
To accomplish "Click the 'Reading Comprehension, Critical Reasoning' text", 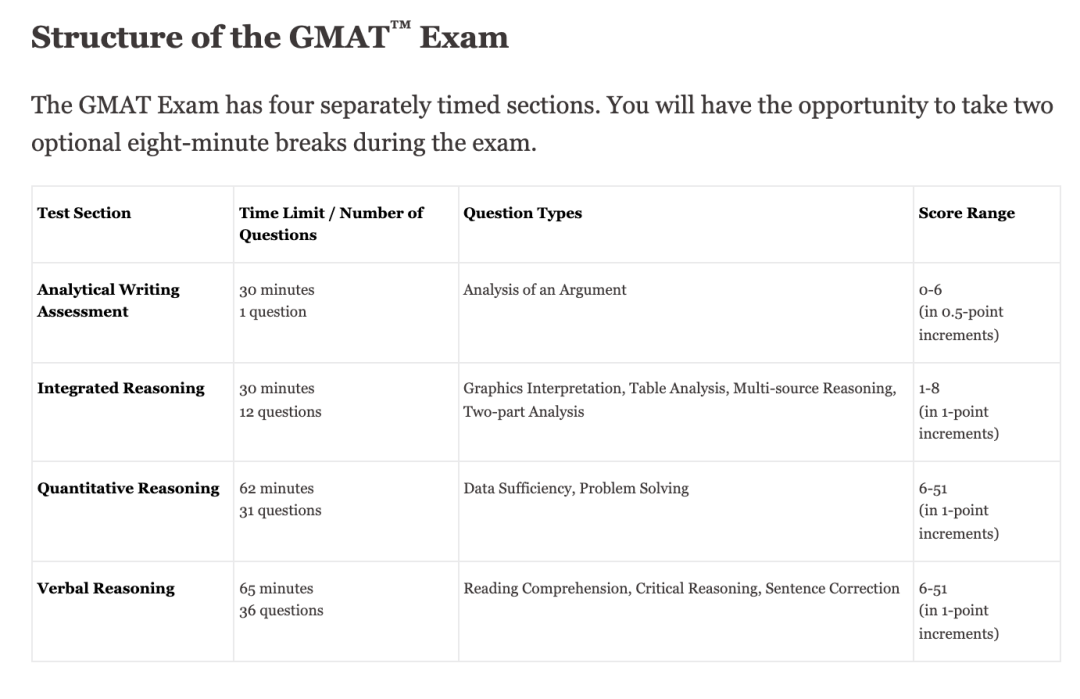I will [610, 588].
